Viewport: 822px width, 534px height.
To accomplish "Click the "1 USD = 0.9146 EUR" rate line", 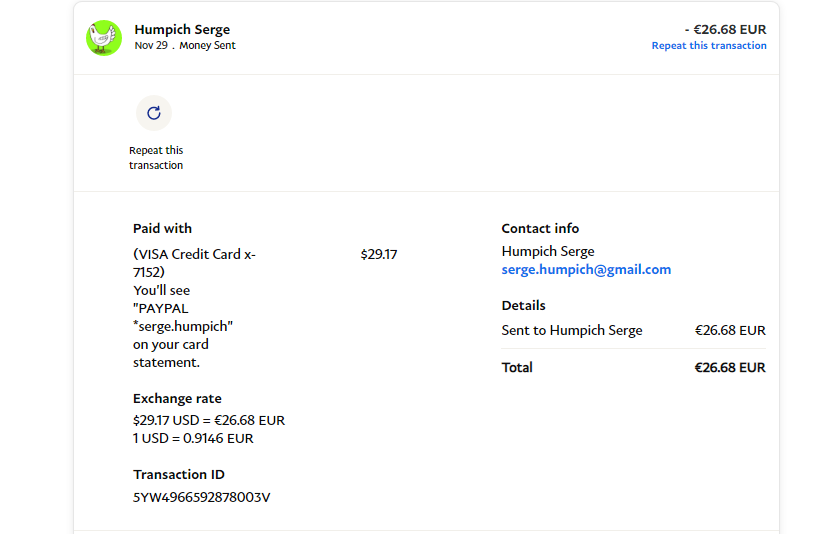I will click(x=193, y=438).
